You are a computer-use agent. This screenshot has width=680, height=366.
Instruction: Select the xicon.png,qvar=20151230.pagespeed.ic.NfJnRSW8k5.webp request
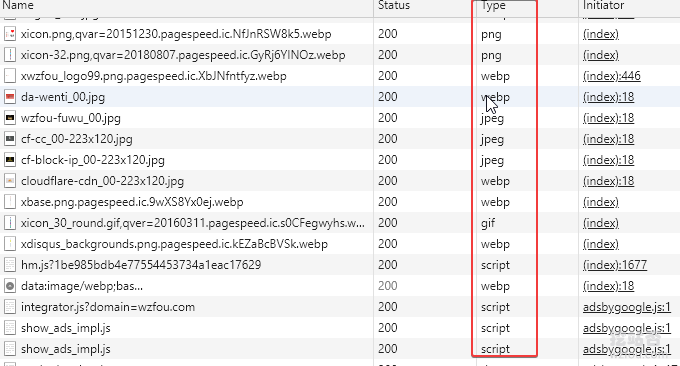coord(176,34)
